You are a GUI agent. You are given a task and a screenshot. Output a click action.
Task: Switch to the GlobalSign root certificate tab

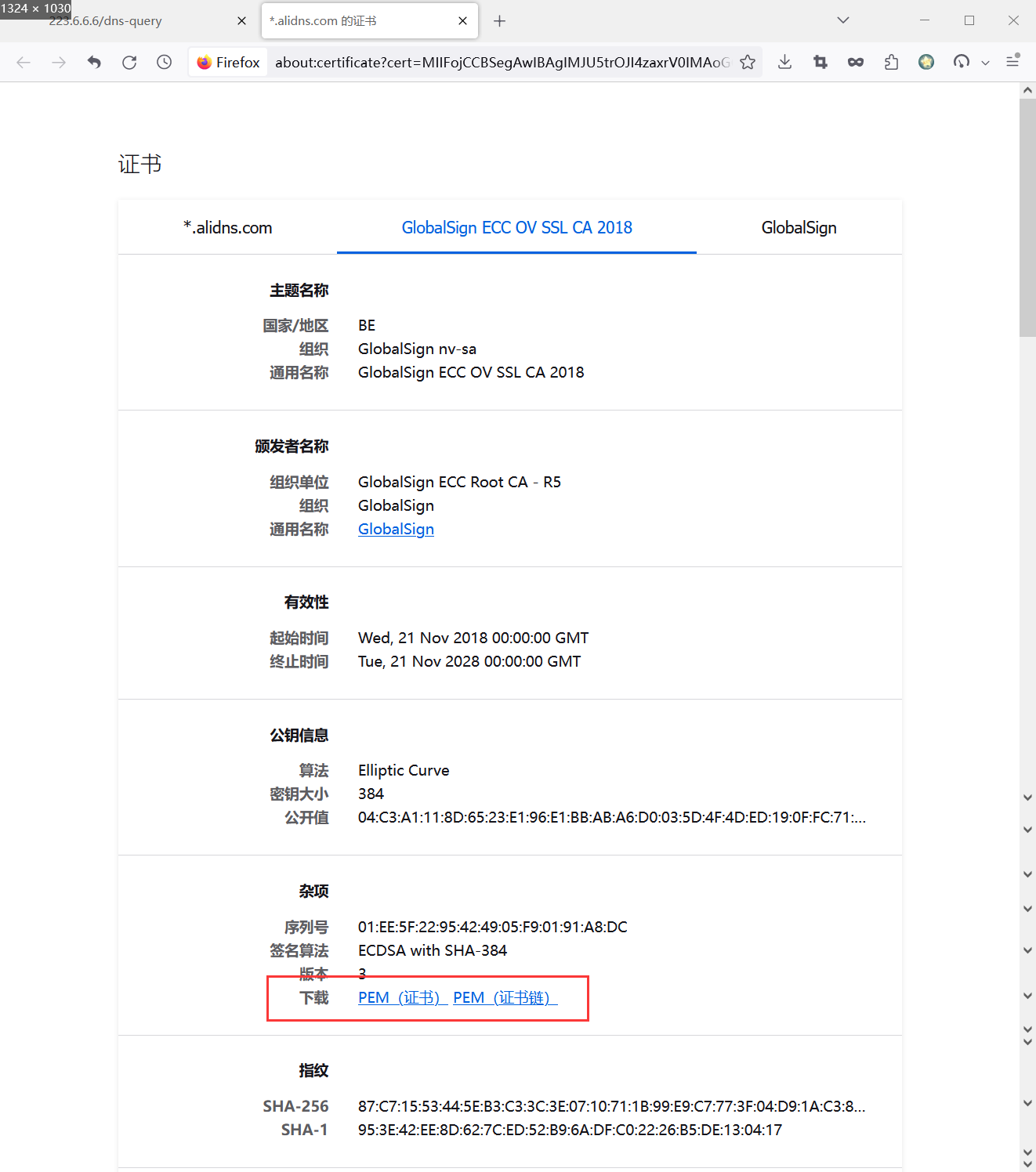tap(799, 228)
